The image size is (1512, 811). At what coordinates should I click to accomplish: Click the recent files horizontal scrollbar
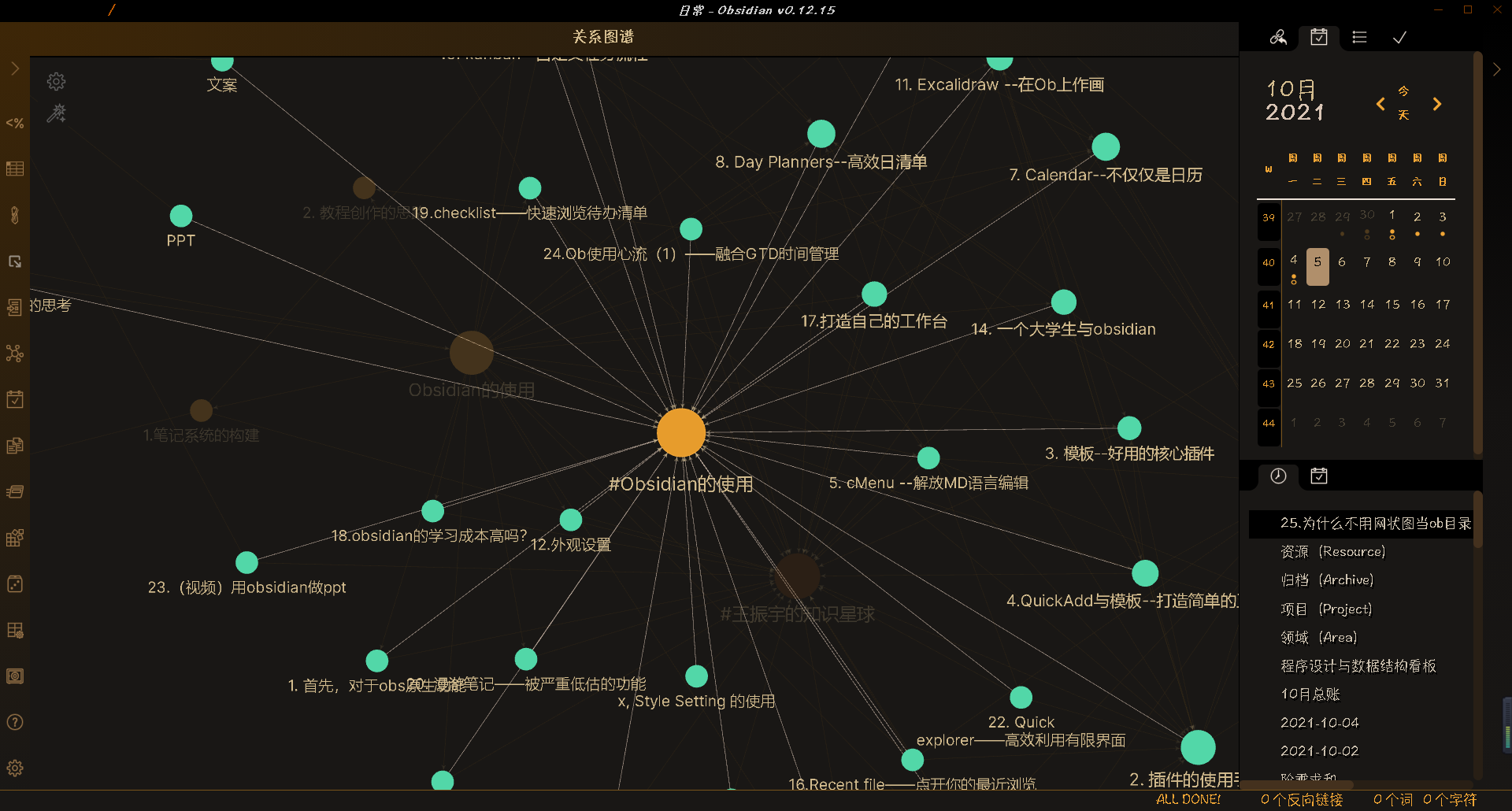click(1297, 784)
